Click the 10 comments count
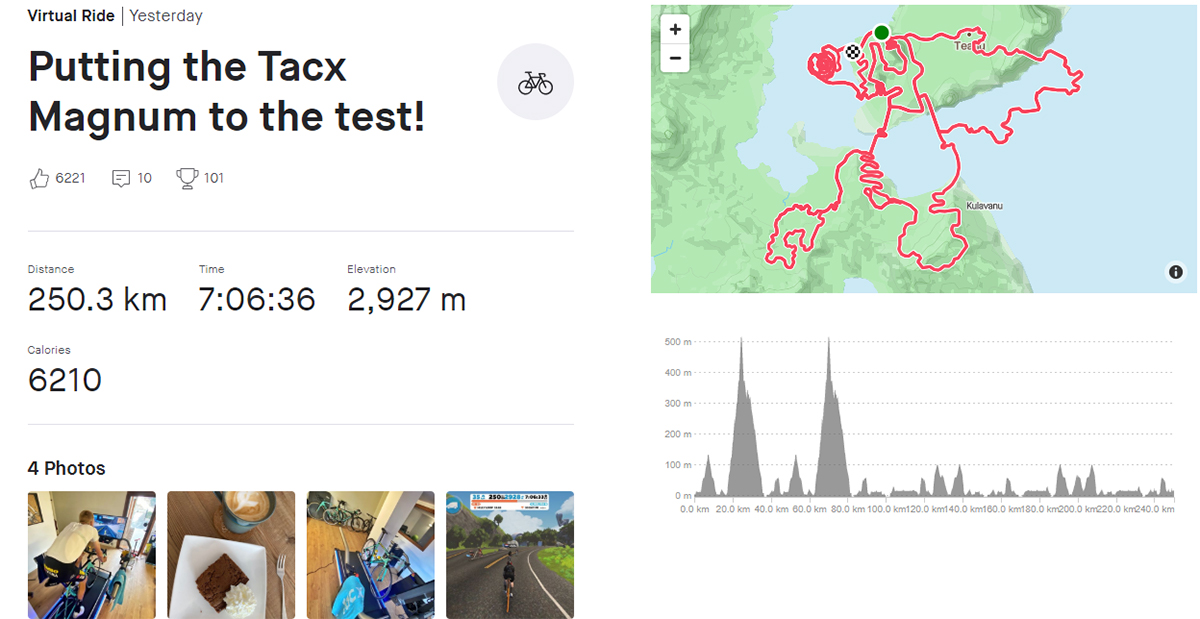 pyautogui.click(x=145, y=179)
